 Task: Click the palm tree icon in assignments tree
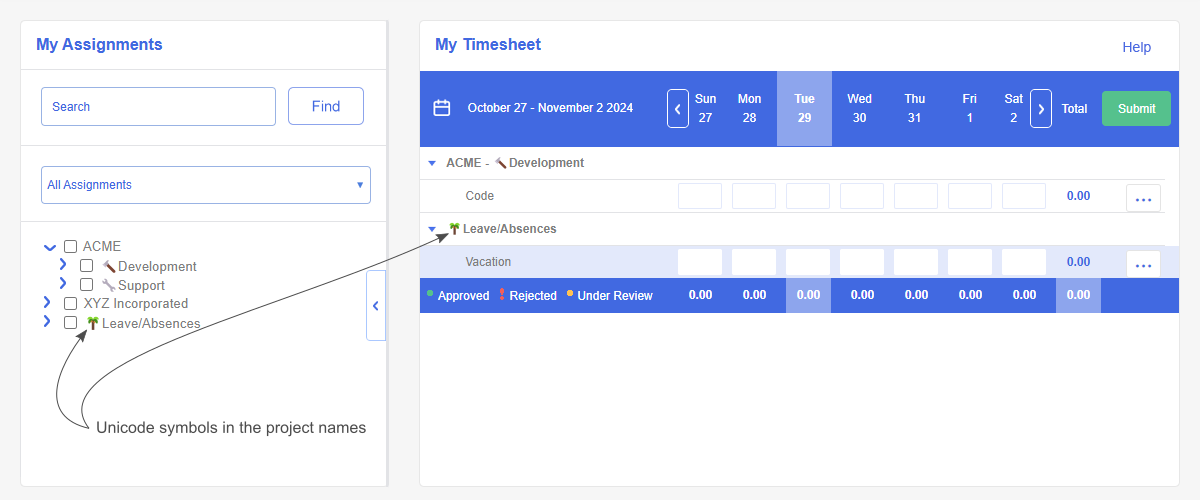92,323
